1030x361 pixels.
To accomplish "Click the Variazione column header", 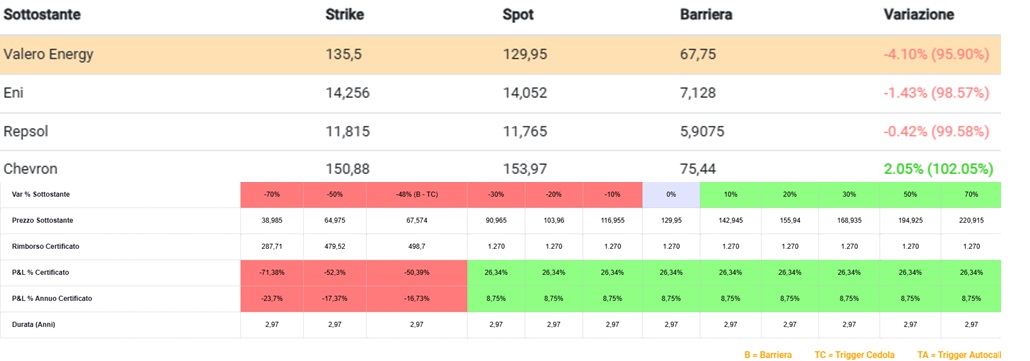I will 919,15.
